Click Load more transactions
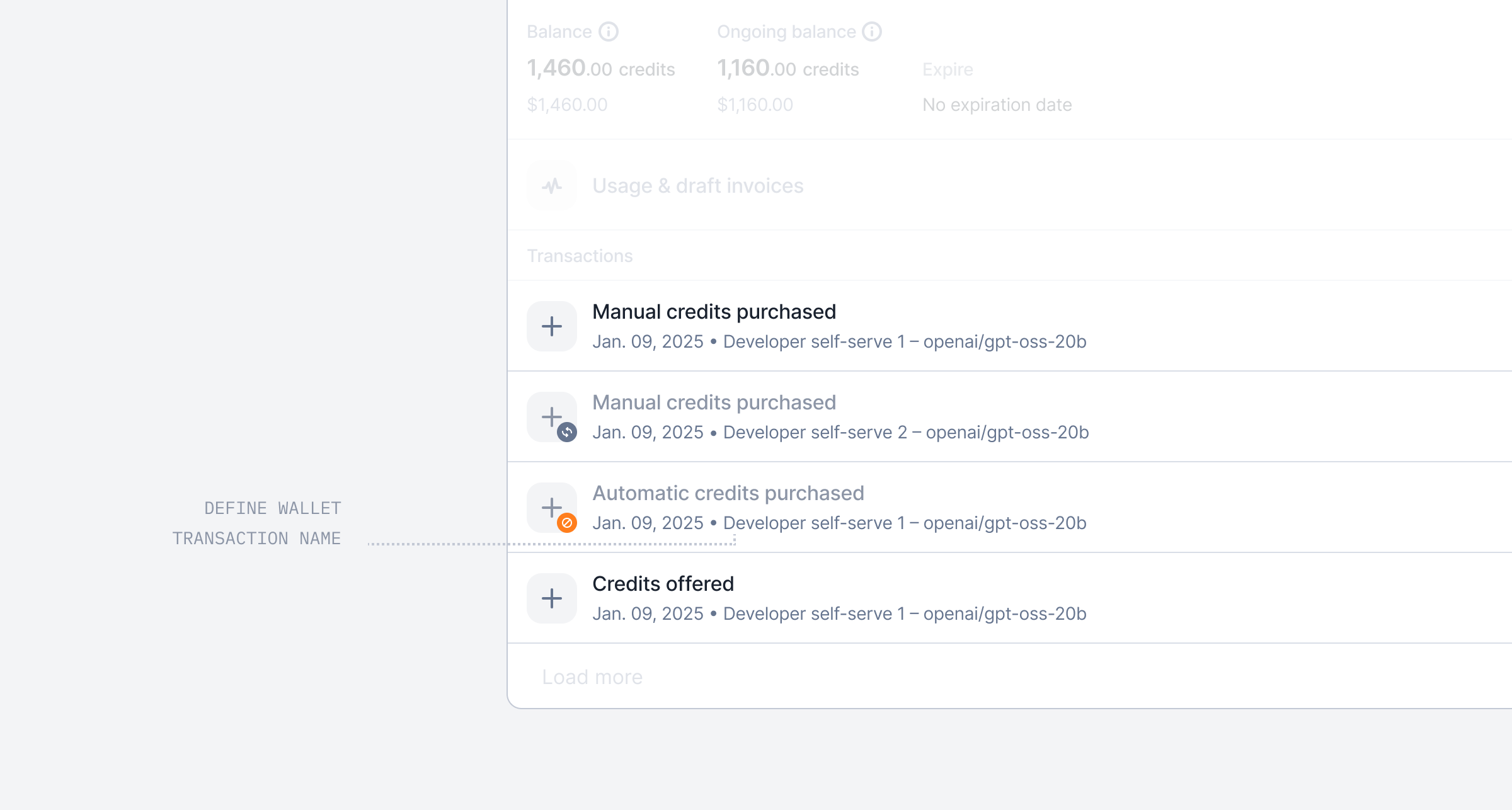This screenshot has width=1512, height=810. (592, 677)
